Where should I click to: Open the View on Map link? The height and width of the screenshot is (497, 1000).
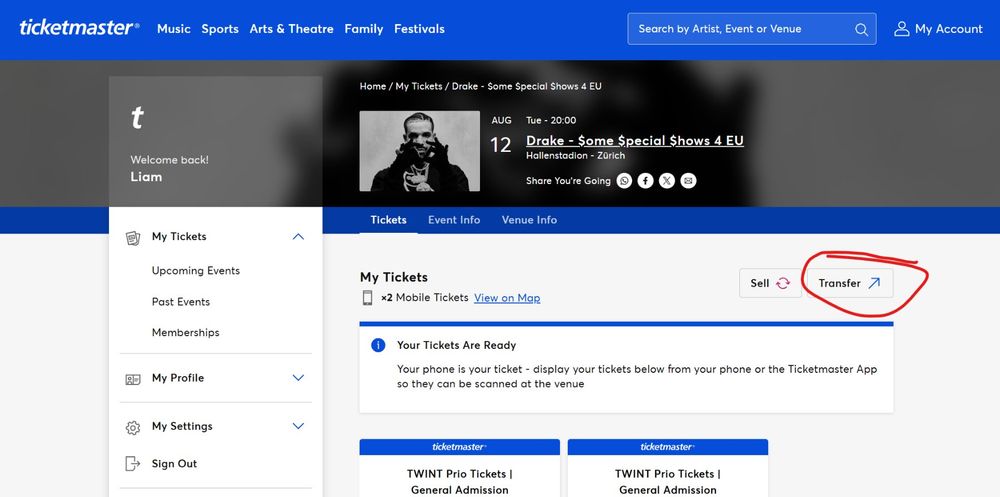(507, 298)
